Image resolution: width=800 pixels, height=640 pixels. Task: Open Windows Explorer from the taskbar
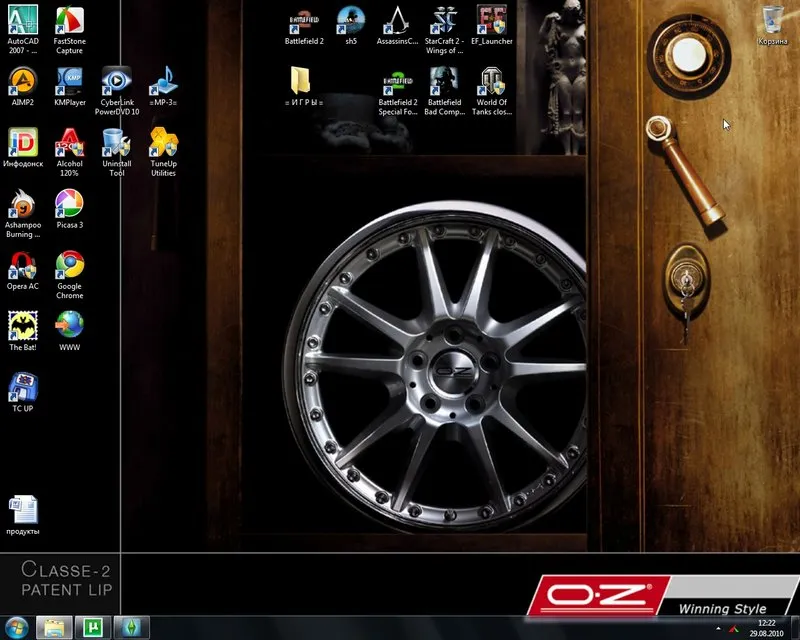[x=54, y=627]
